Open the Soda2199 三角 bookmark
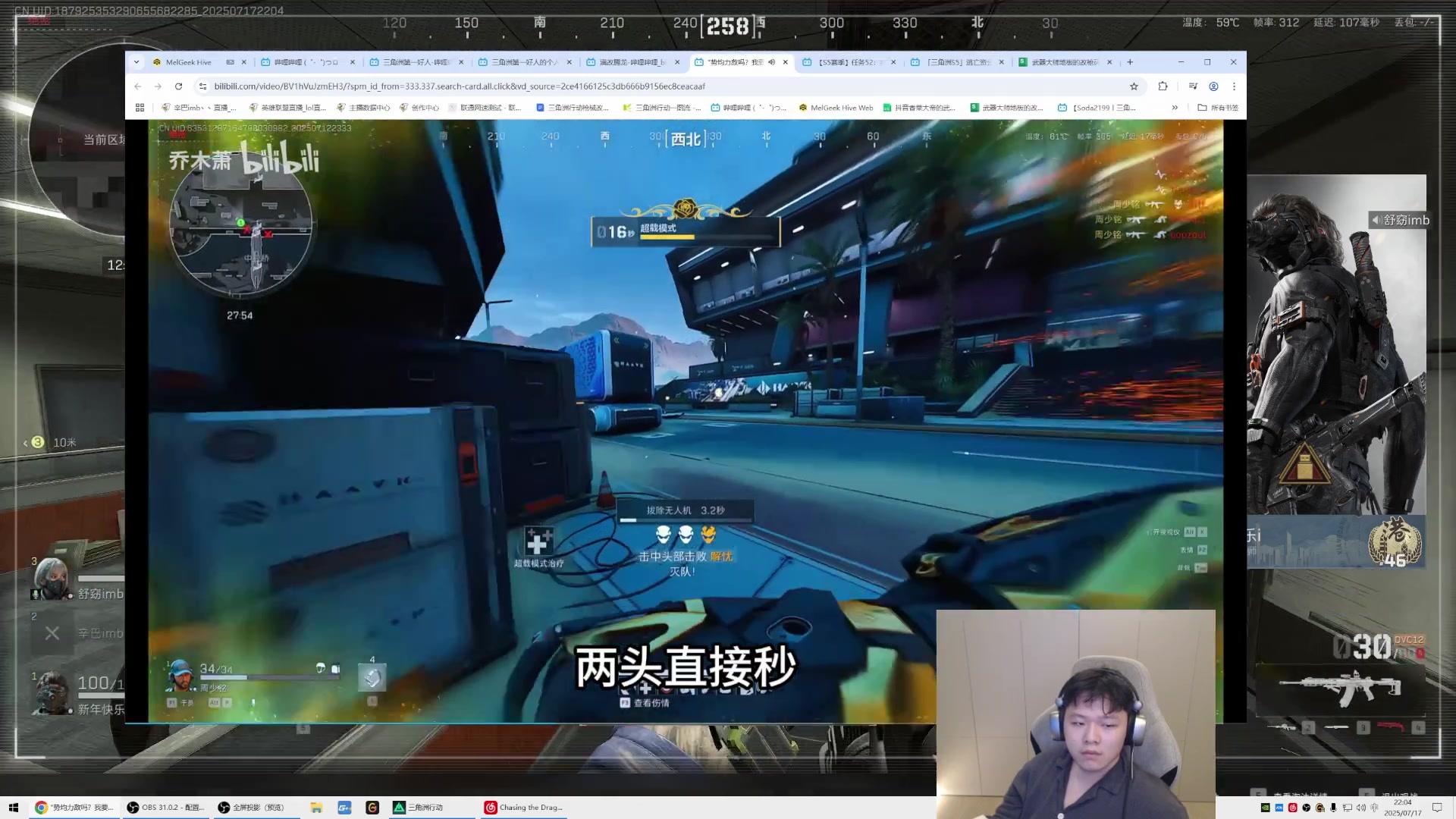Screen dimensions: 1456x819 [x=1097, y=108]
